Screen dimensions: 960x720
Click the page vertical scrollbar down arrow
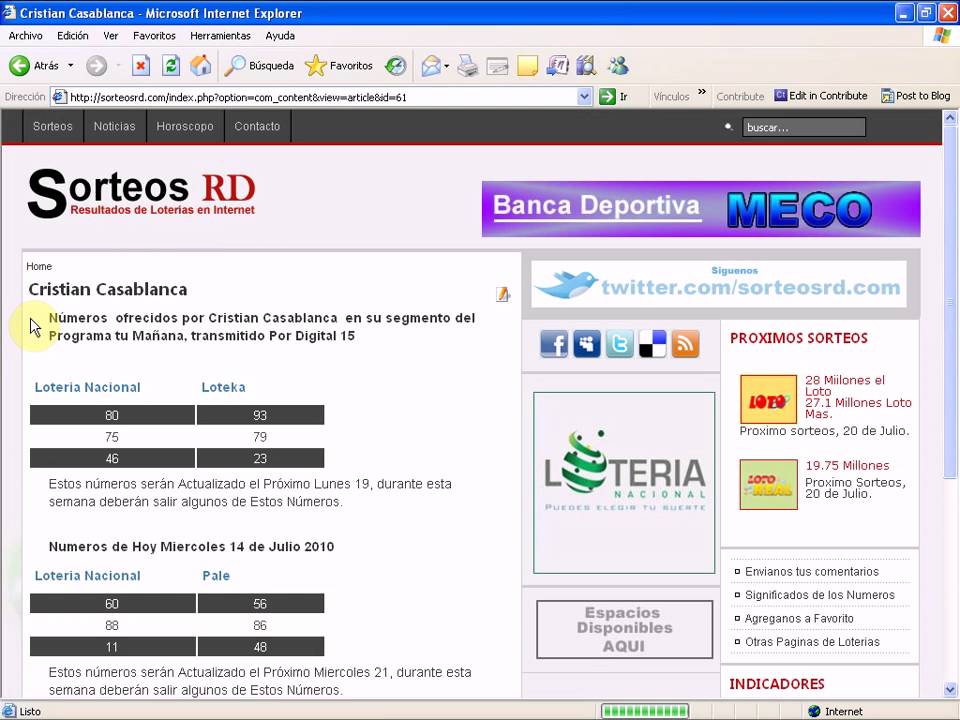(x=950, y=690)
